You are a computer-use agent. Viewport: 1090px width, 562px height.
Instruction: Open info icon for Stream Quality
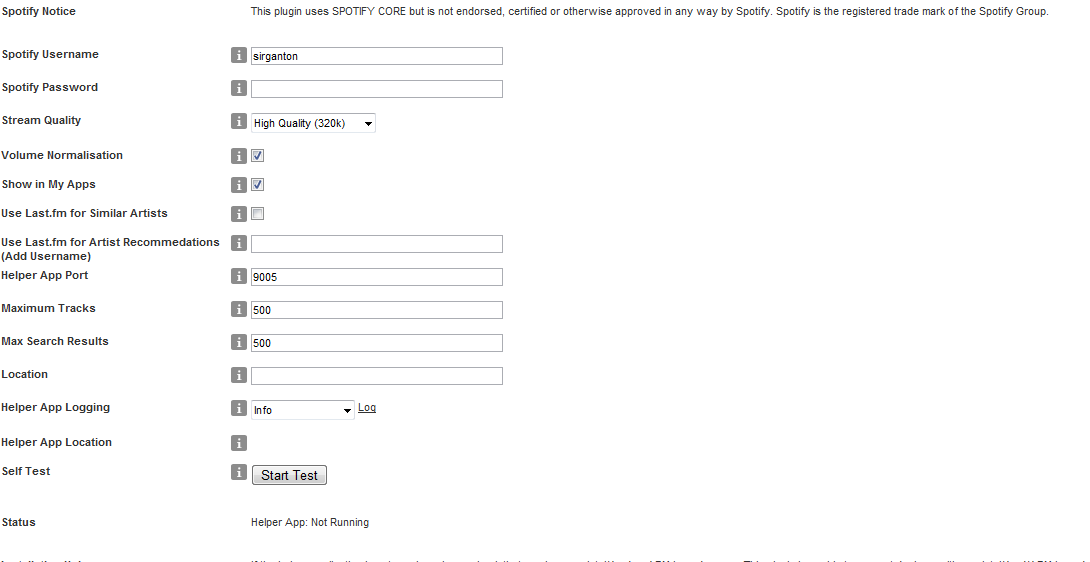tap(239, 122)
